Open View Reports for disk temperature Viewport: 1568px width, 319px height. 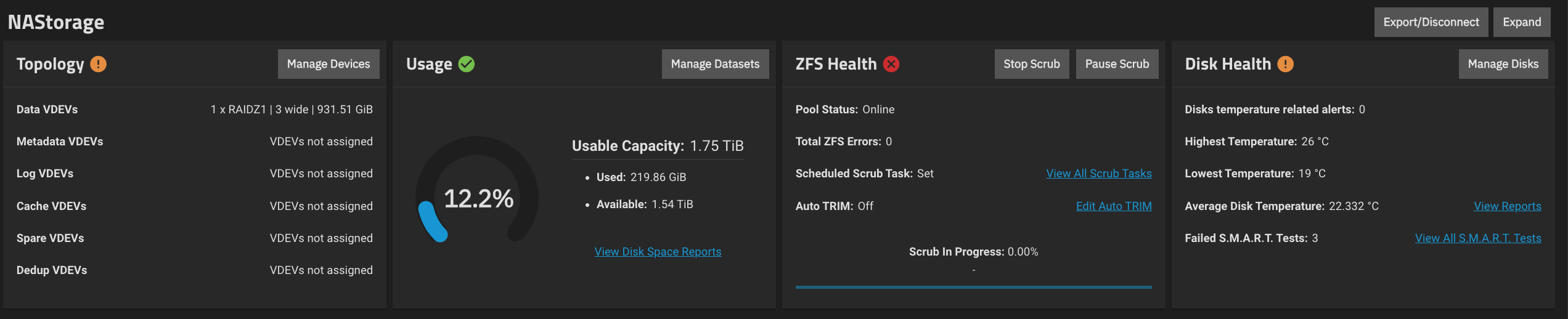[x=1507, y=206]
